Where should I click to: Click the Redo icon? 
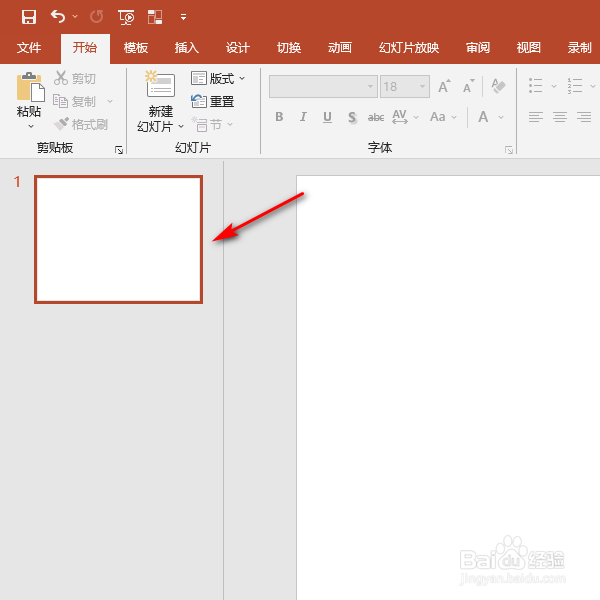[96, 17]
